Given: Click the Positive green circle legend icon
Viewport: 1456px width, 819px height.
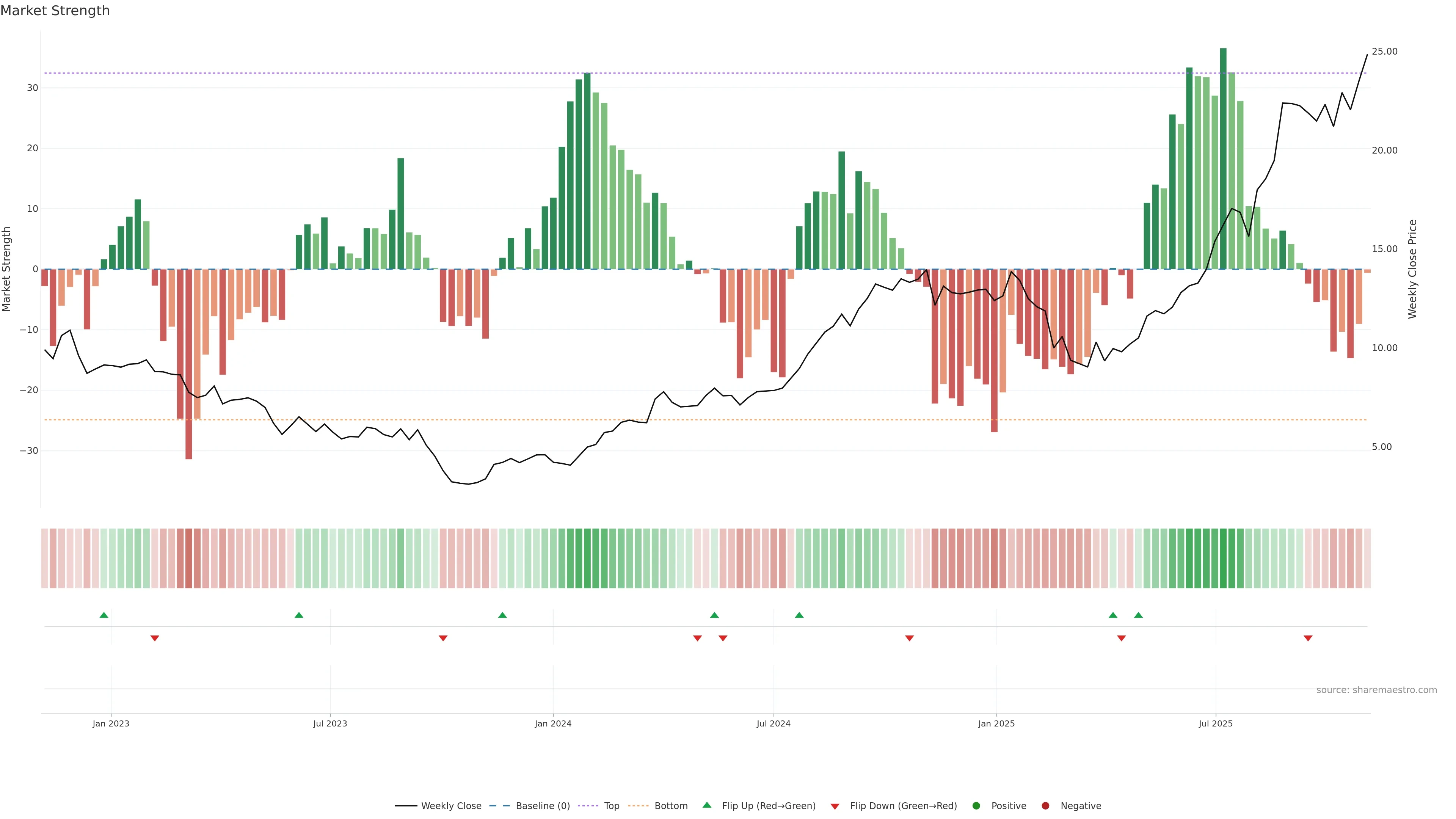Looking at the screenshot, I should click(976, 806).
